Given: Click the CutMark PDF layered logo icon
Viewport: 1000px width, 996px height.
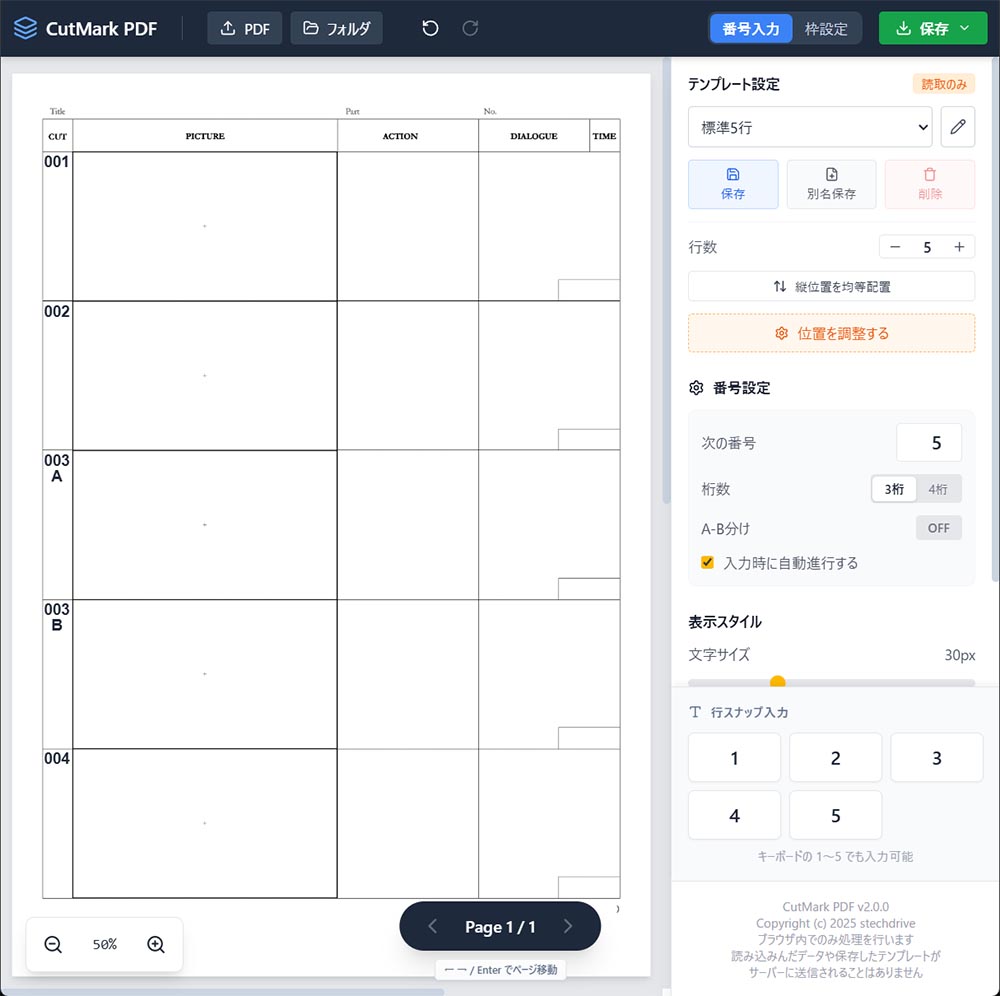Looking at the screenshot, I should (x=26, y=28).
